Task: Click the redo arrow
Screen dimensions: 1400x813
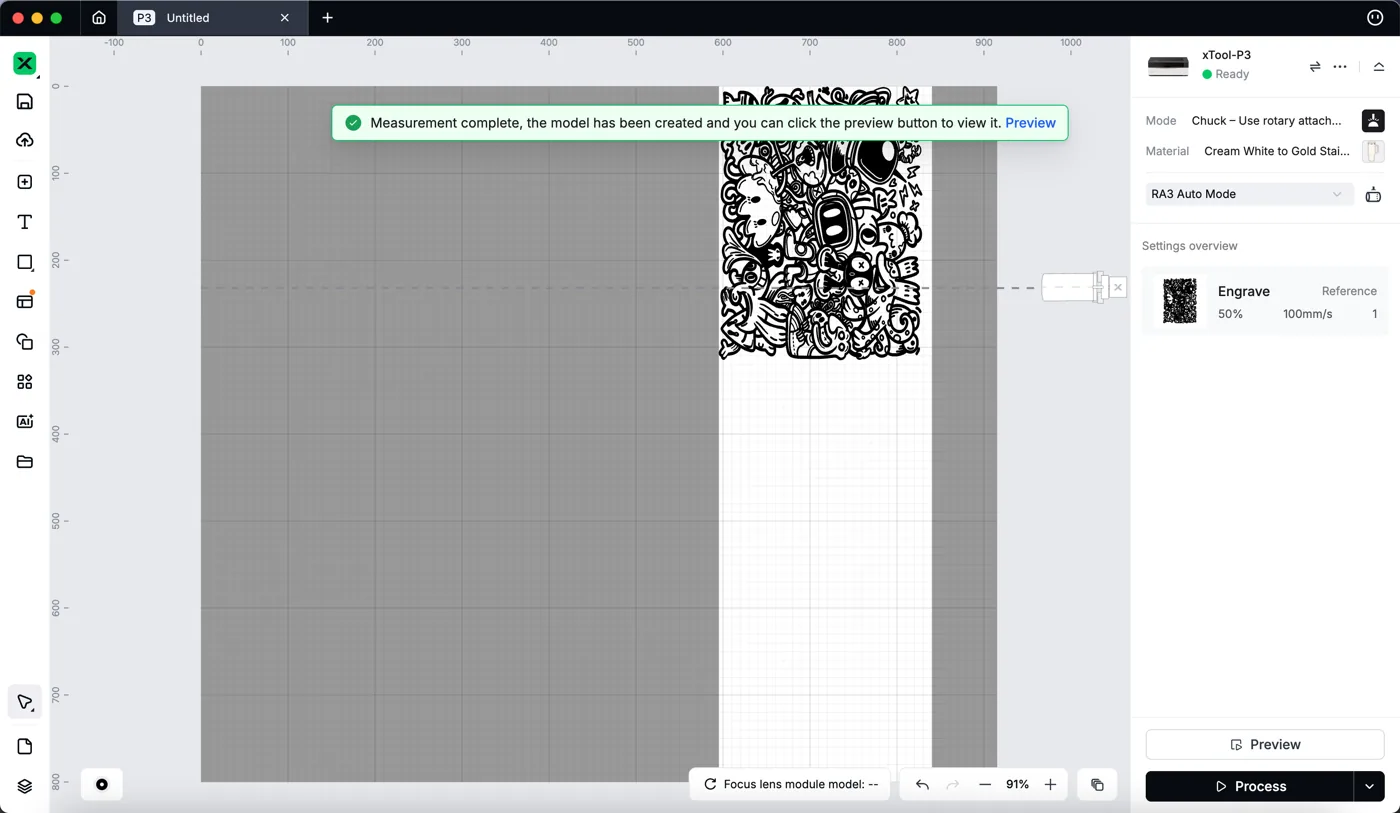Action: point(953,784)
